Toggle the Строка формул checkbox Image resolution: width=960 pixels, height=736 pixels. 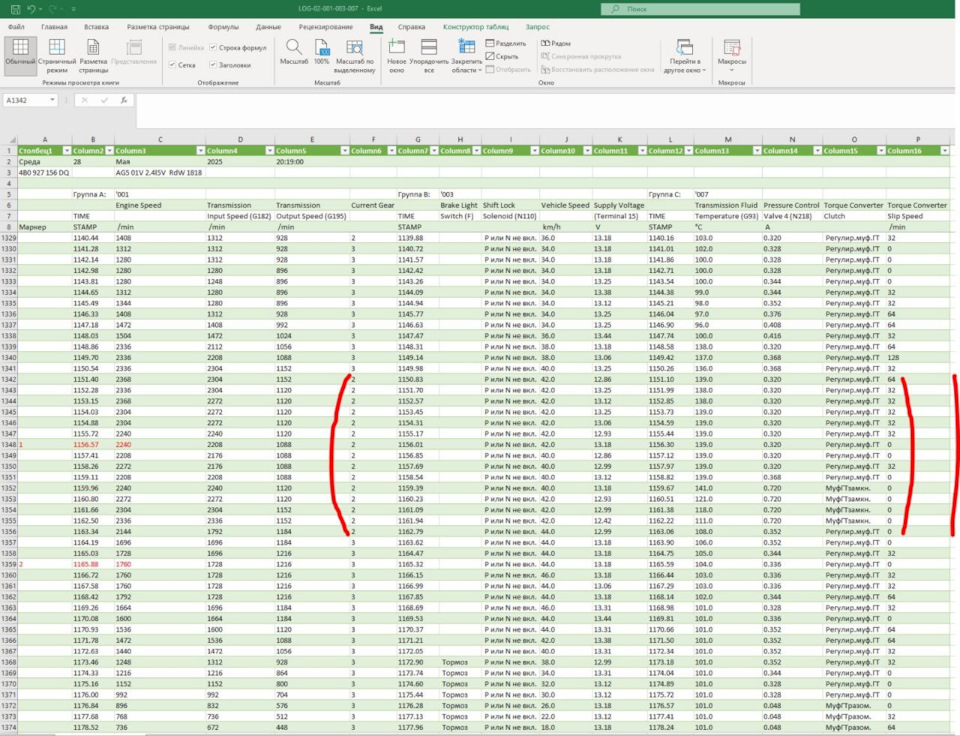click(213, 47)
